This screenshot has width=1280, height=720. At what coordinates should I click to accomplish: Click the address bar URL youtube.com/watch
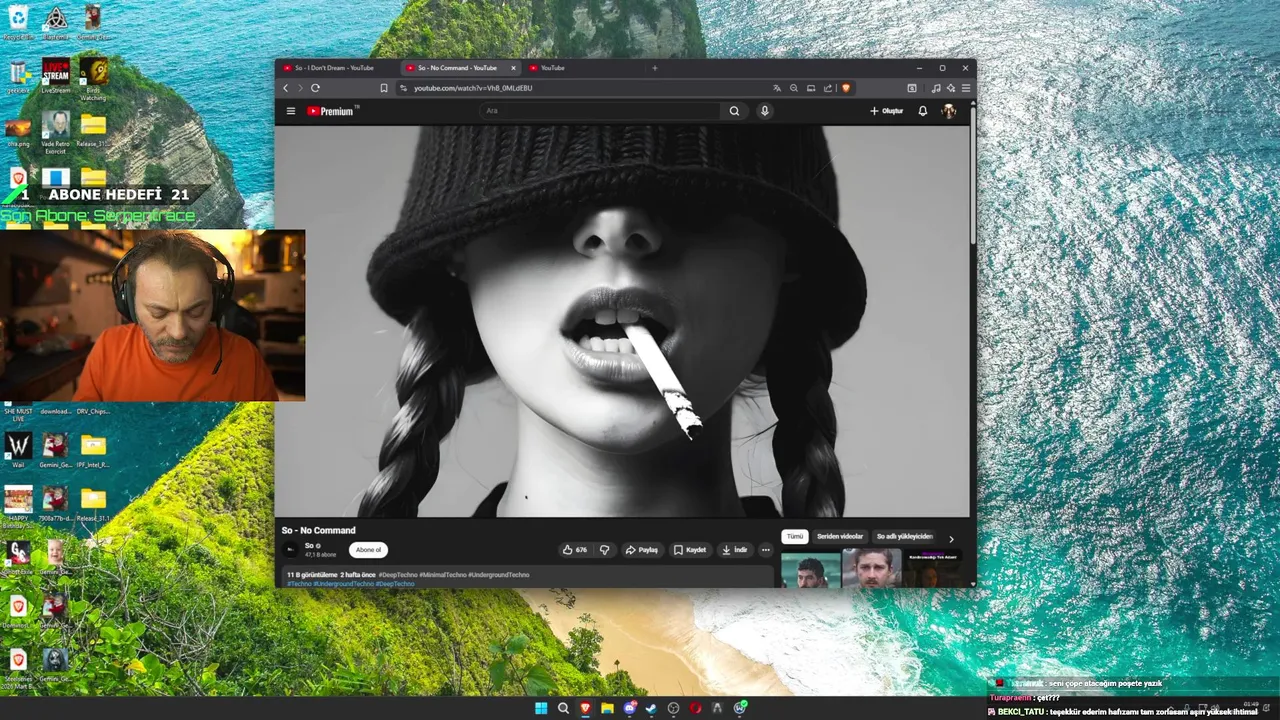[473, 88]
